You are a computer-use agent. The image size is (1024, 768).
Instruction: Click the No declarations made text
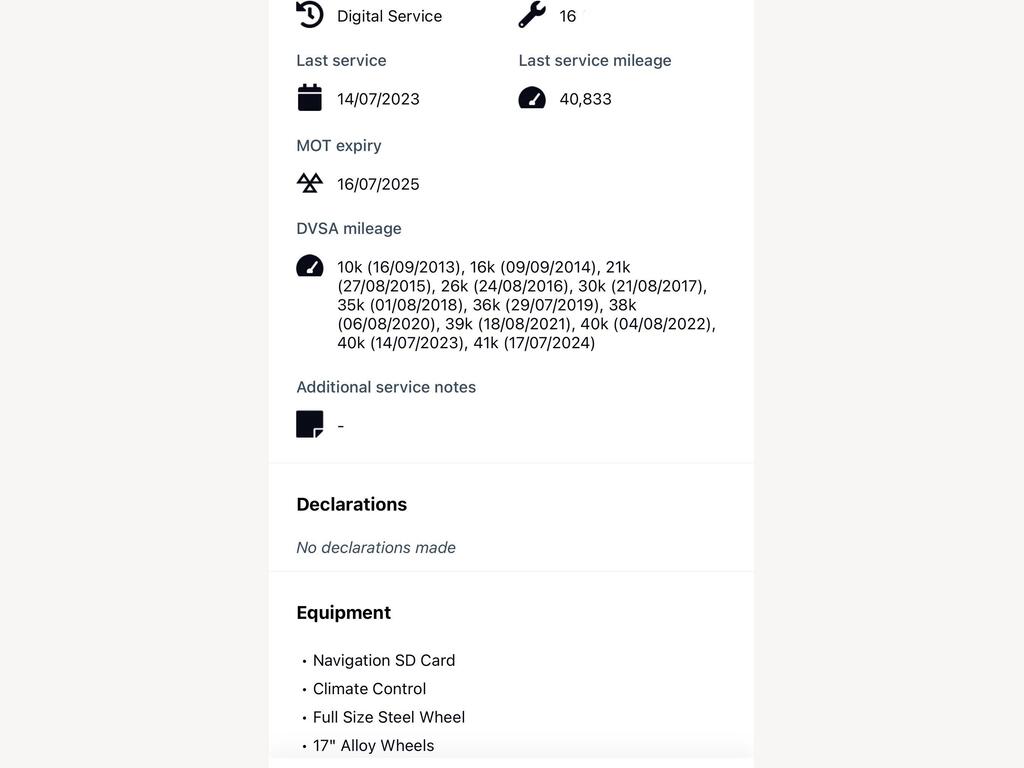pyautogui.click(x=376, y=547)
